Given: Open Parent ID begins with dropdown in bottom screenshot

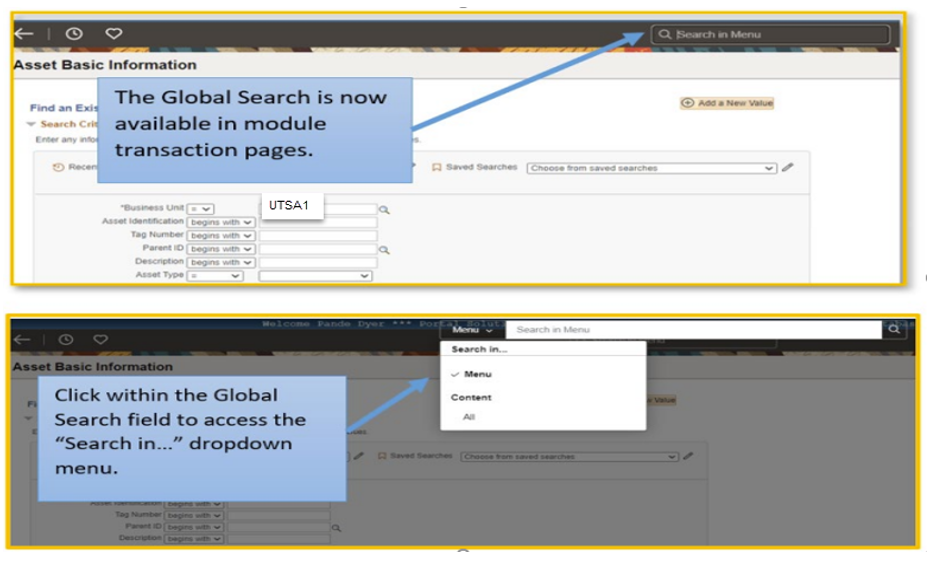Looking at the screenshot, I should (x=194, y=527).
